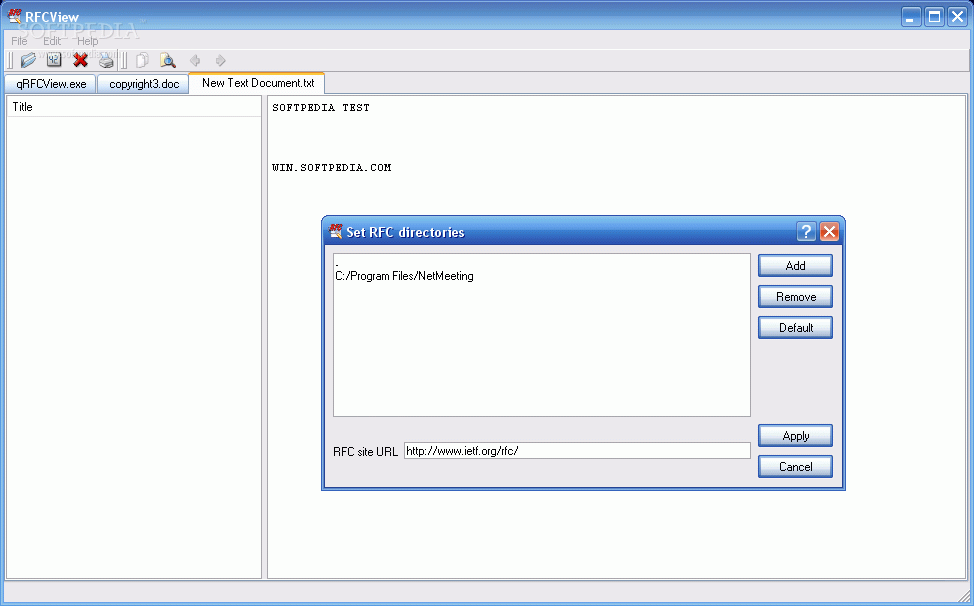Click the find magnifier icon
Image resolution: width=974 pixels, height=606 pixels.
168,60
